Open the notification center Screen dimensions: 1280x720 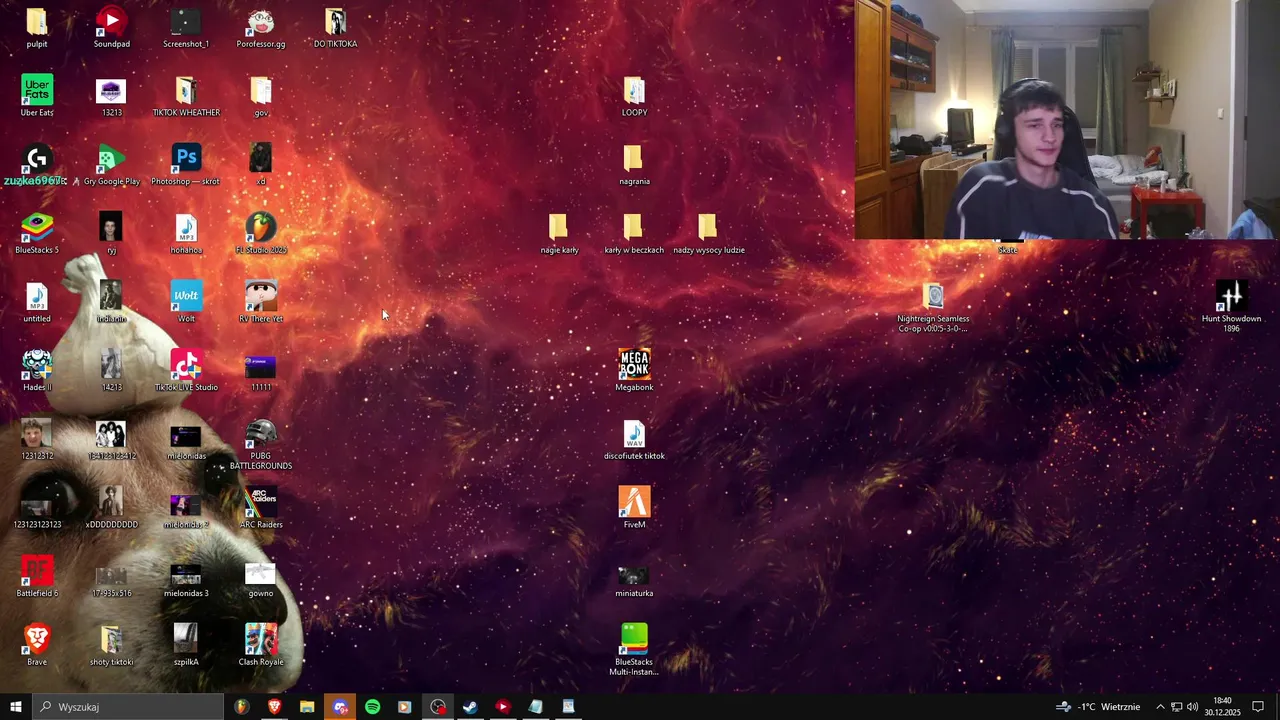[1258, 707]
